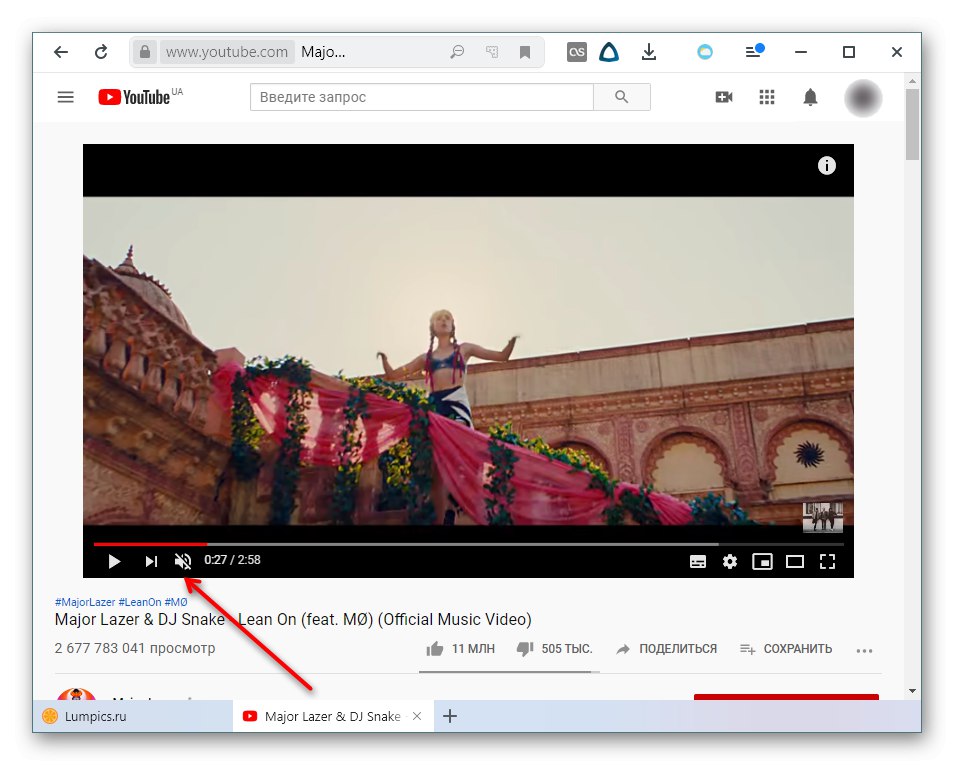Viewport: 954px width, 765px height.
Task: Skip to next video button
Action: [151, 561]
